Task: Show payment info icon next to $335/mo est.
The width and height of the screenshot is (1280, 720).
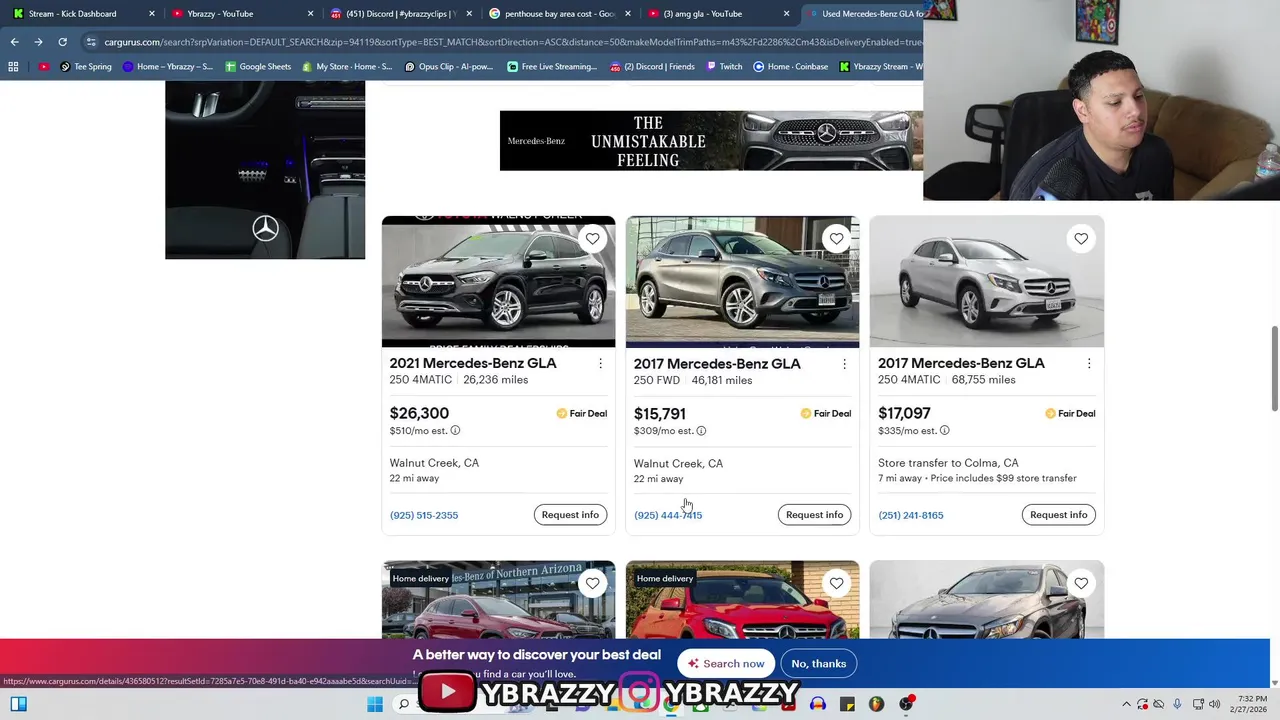Action: point(944,431)
